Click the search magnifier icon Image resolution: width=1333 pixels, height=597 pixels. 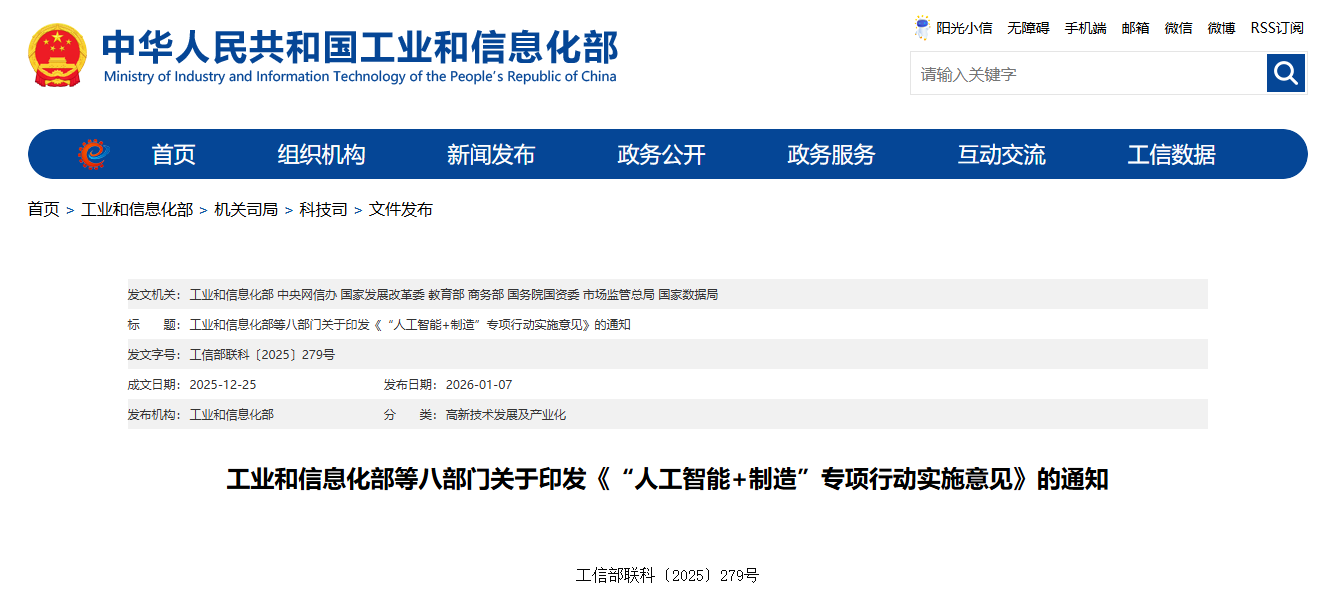coord(1286,72)
